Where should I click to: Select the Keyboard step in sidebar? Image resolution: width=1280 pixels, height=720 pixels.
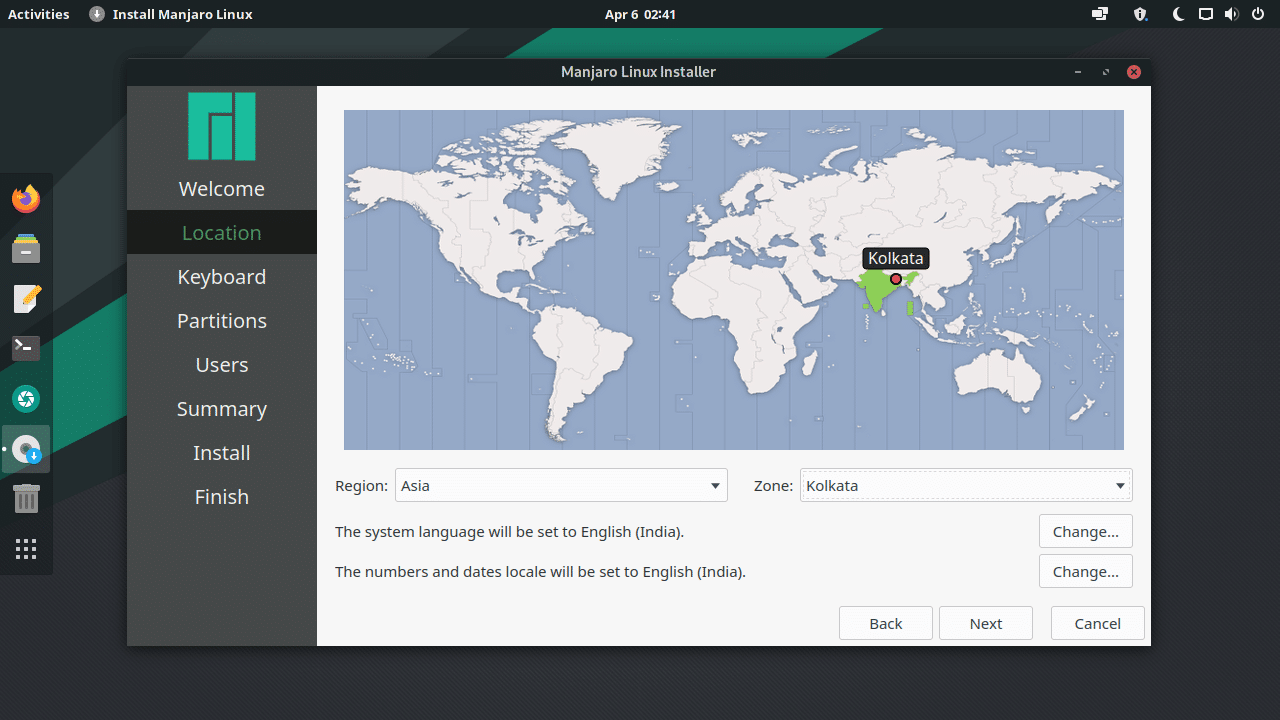222,277
